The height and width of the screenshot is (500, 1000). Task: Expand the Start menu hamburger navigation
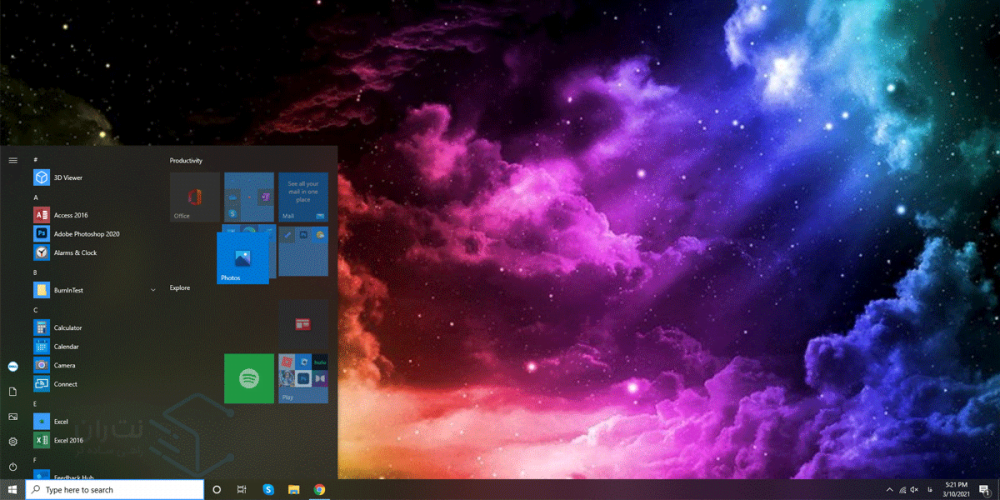pos(13,160)
